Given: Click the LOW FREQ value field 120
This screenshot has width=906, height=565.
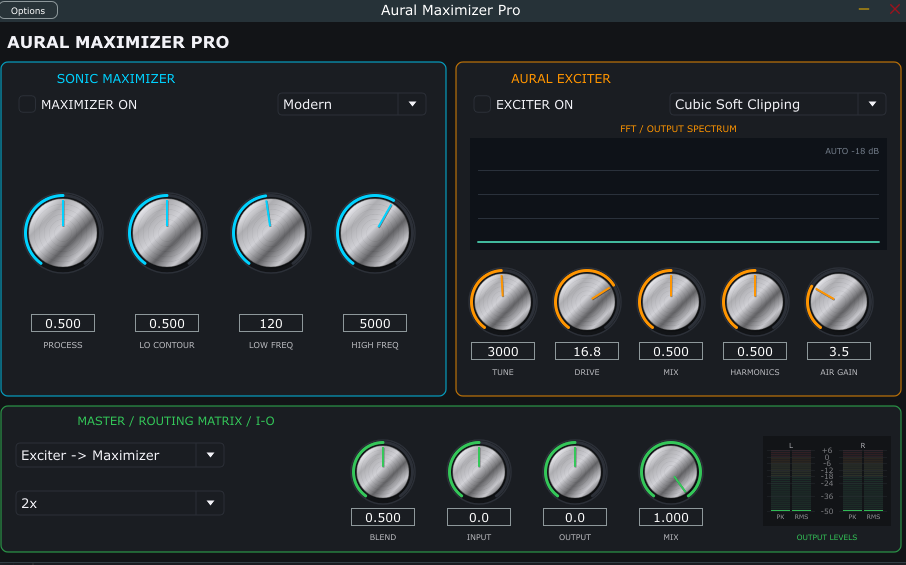Looking at the screenshot, I should 271,324.
